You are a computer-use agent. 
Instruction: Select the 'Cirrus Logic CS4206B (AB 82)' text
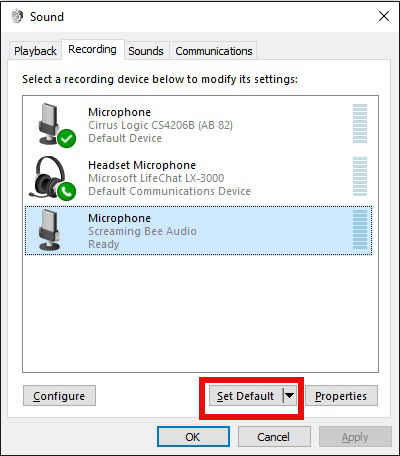pos(160,125)
